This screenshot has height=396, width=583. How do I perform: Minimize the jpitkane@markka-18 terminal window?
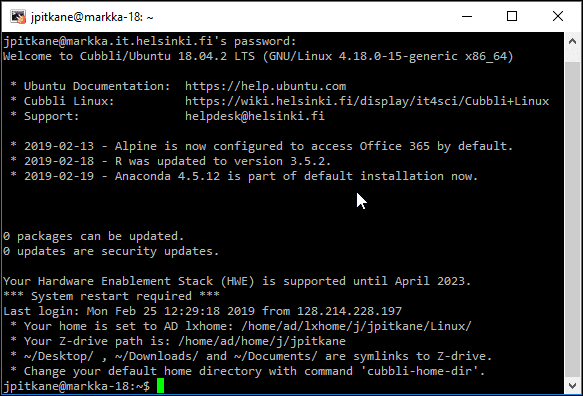point(467,16)
